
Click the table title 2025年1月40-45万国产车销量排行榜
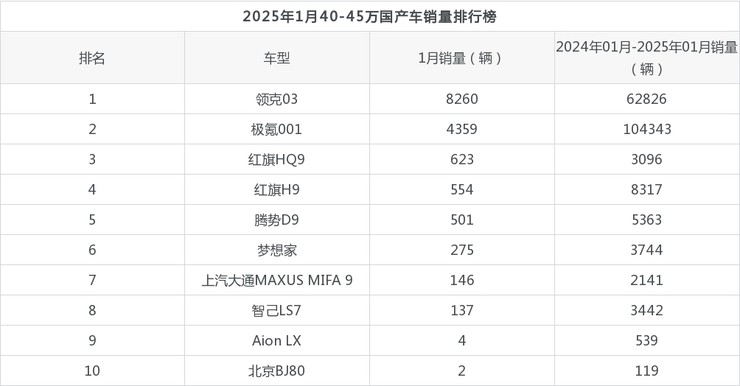(x=370, y=17)
